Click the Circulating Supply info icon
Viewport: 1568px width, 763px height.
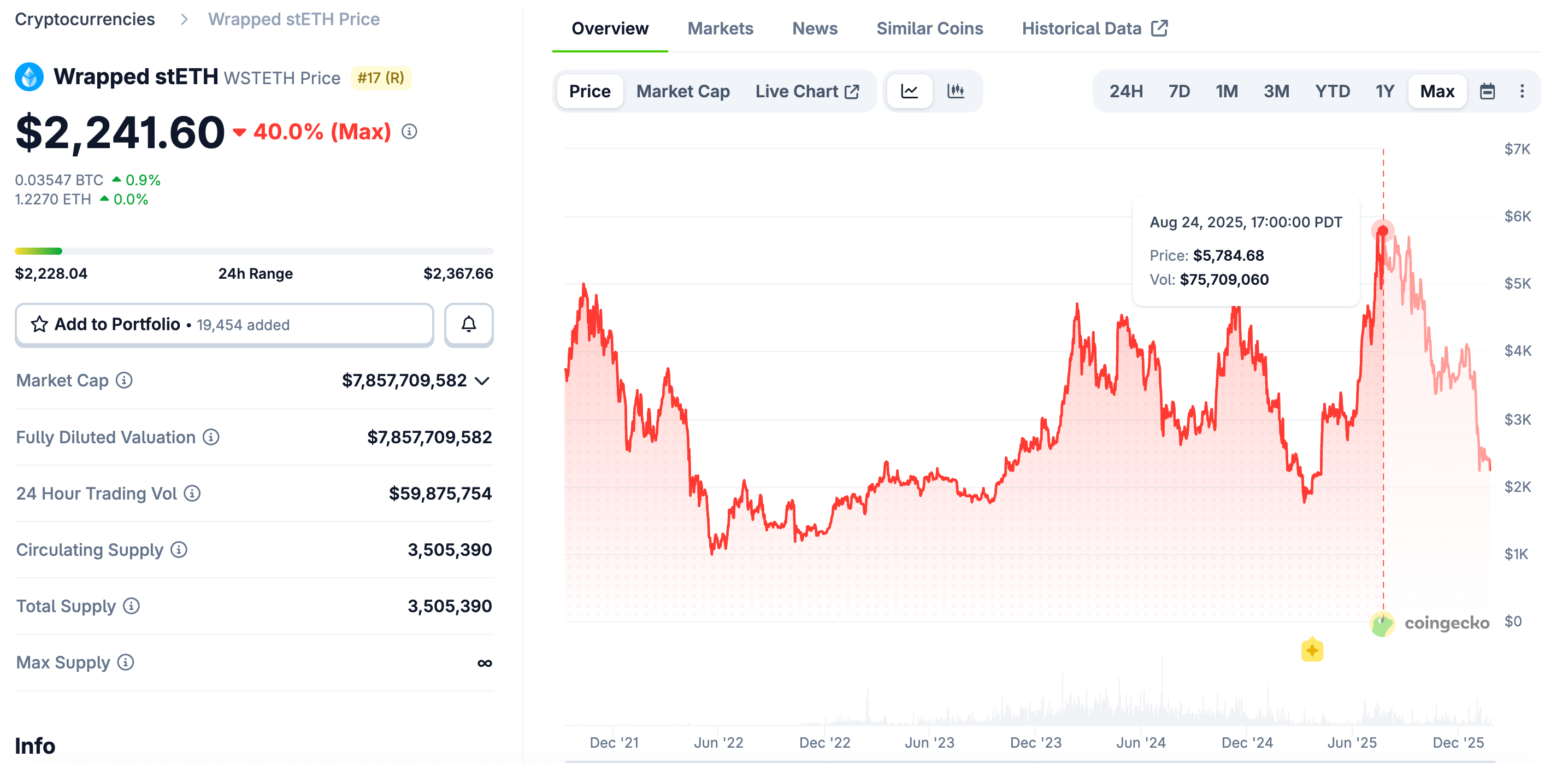pos(179,550)
